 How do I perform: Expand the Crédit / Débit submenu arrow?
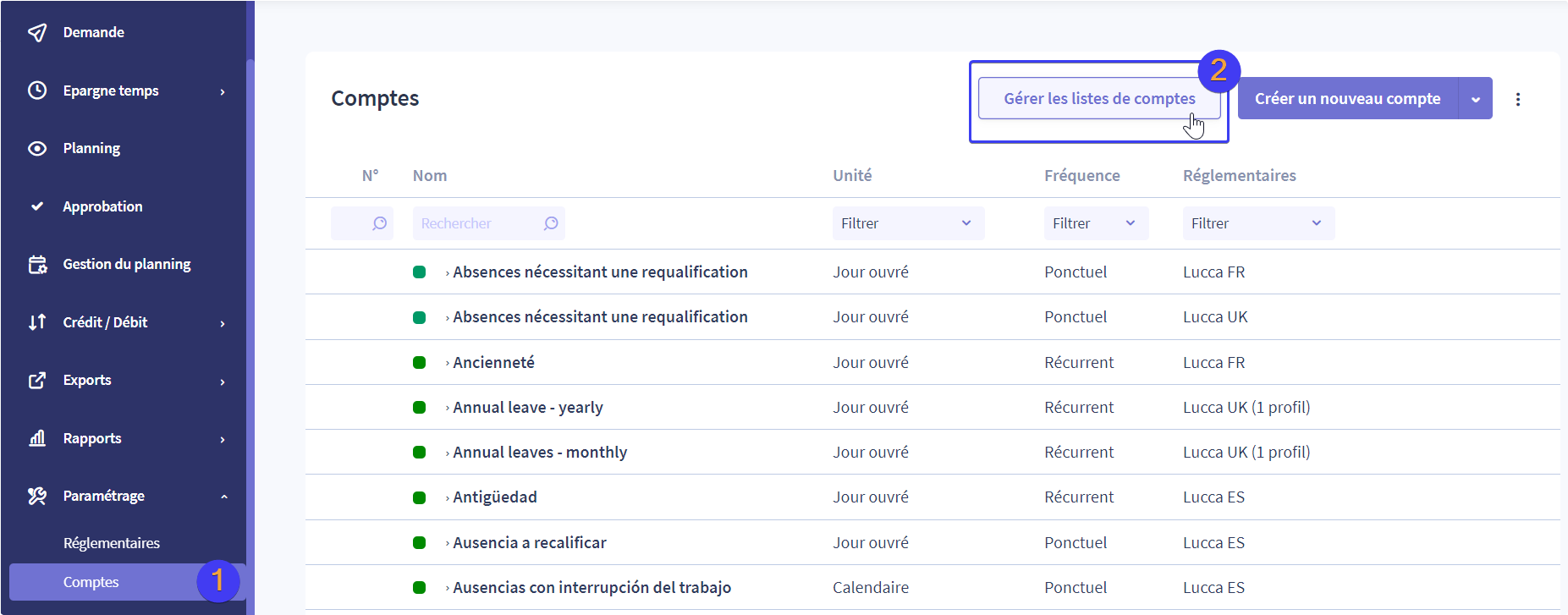click(223, 323)
